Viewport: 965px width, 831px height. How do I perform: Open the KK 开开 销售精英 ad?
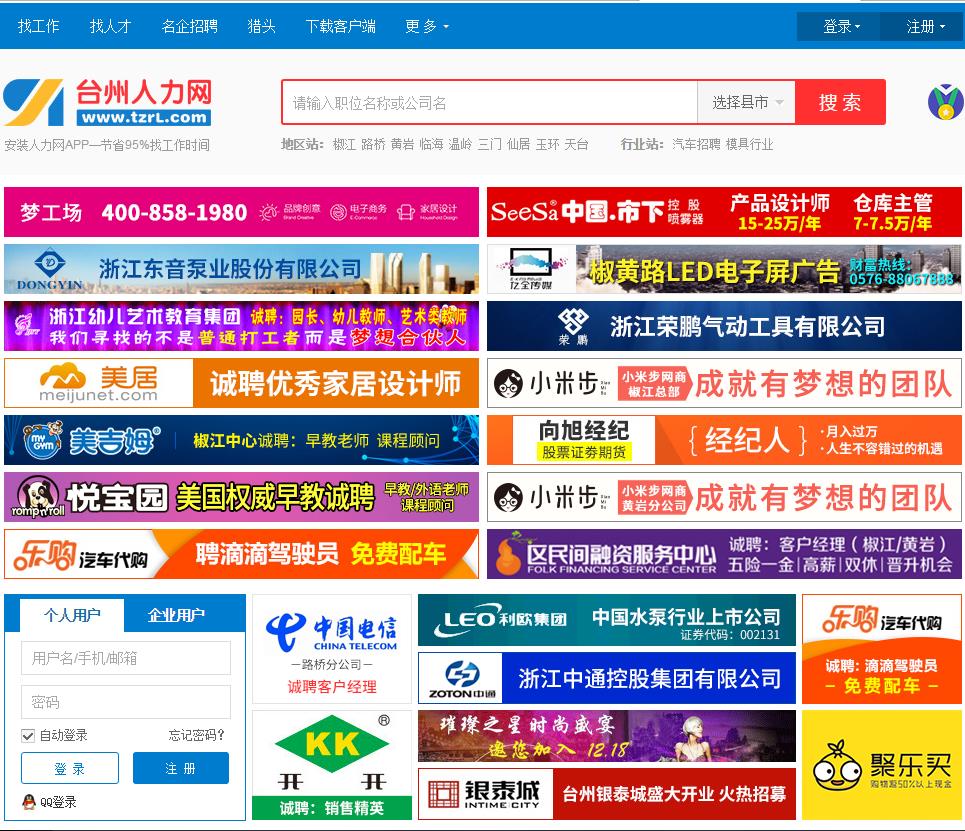[x=332, y=765]
